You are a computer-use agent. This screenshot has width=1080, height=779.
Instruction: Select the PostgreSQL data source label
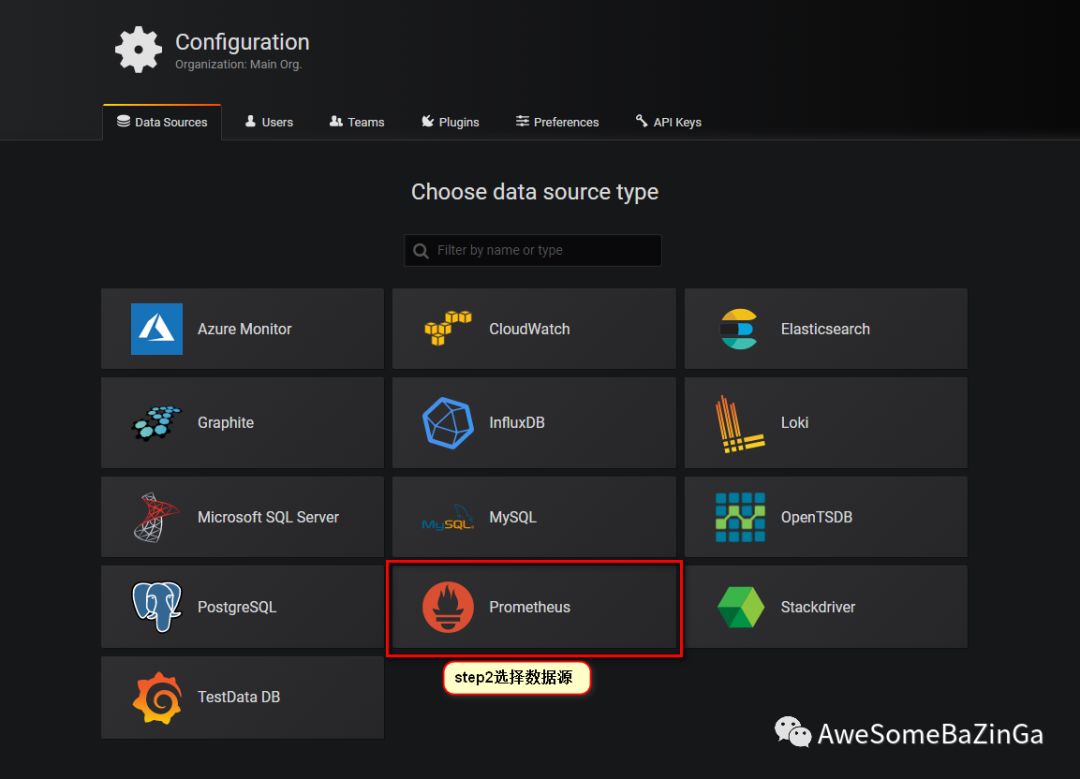click(x=237, y=607)
